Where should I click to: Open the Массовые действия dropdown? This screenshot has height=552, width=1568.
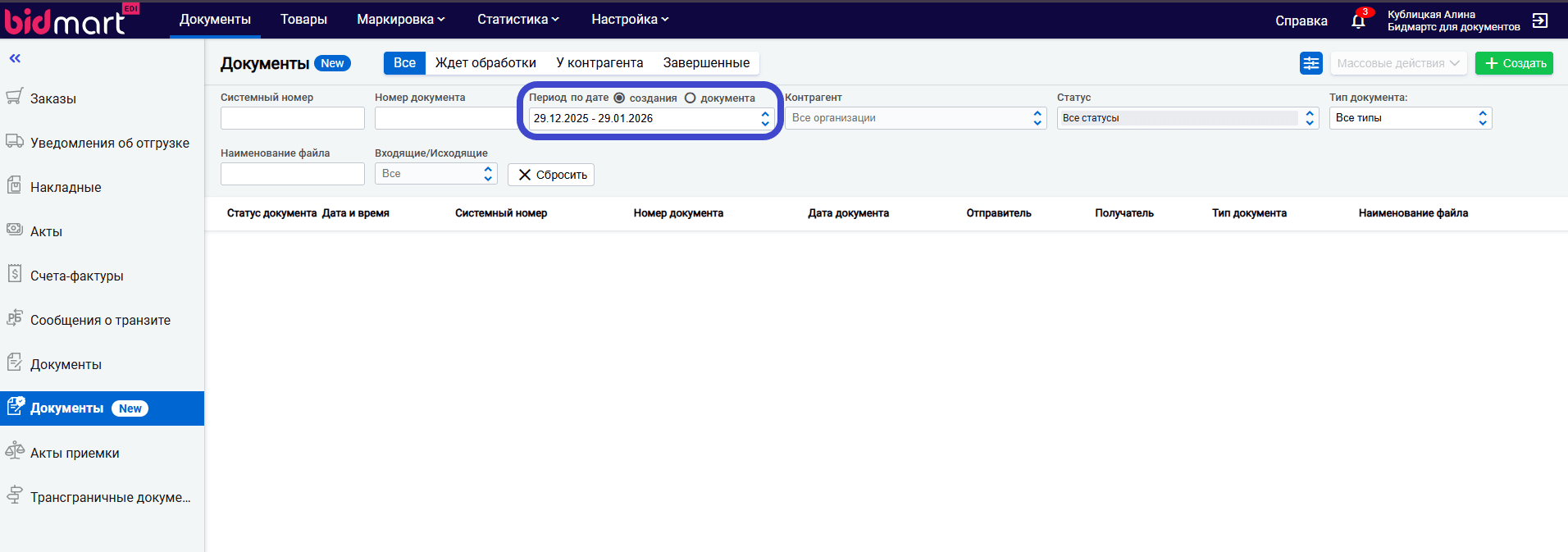pos(1398,63)
